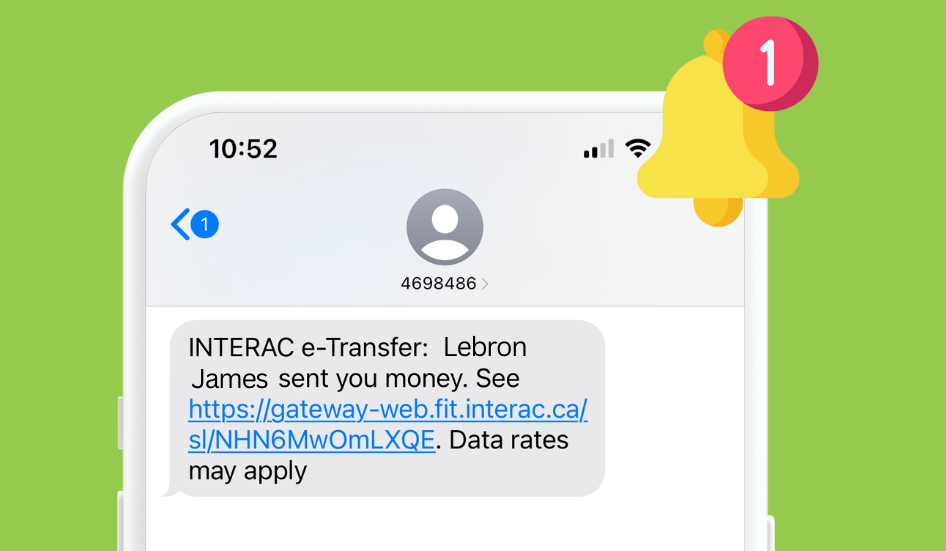Click empty white area below message bubble

click(x=445, y=524)
